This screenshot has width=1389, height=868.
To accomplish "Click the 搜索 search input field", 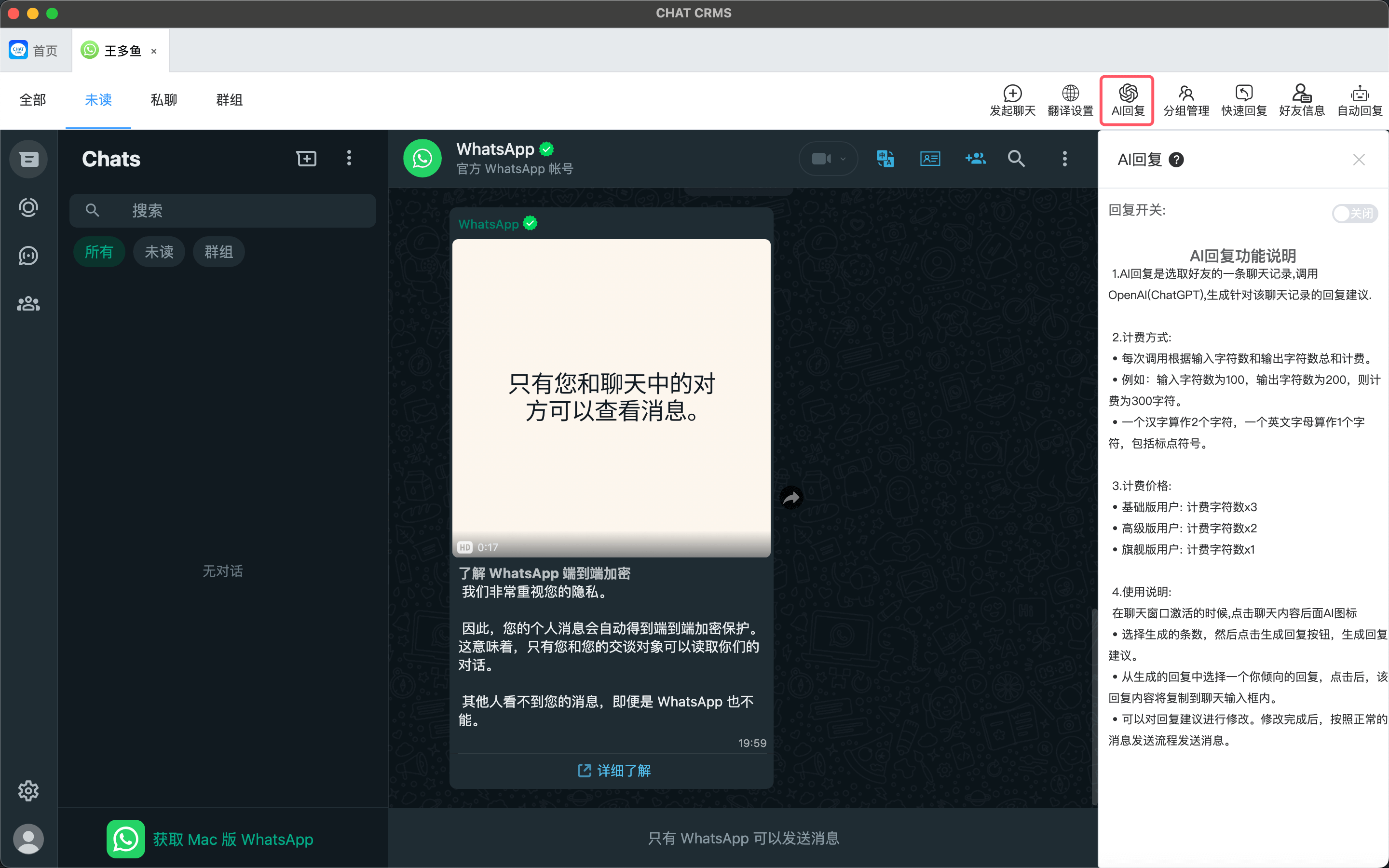I will (x=223, y=210).
